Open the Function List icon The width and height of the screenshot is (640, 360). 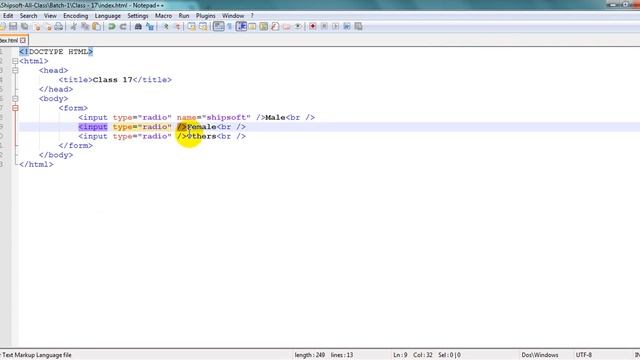pos(275,27)
